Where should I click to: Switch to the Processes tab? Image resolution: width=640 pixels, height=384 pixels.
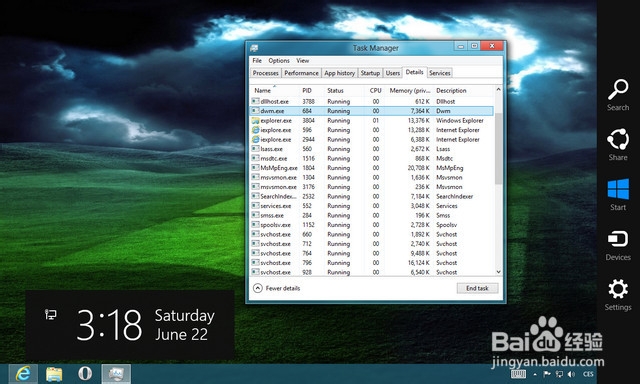pyautogui.click(x=265, y=73)
